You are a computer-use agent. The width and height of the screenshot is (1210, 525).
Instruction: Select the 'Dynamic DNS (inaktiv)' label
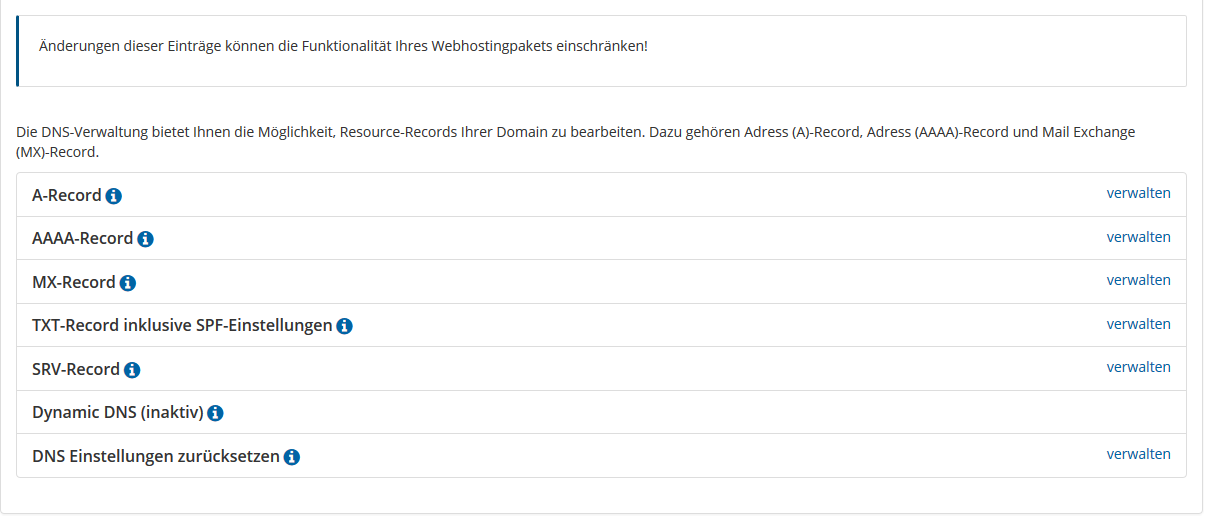click(x=118, y=412)
